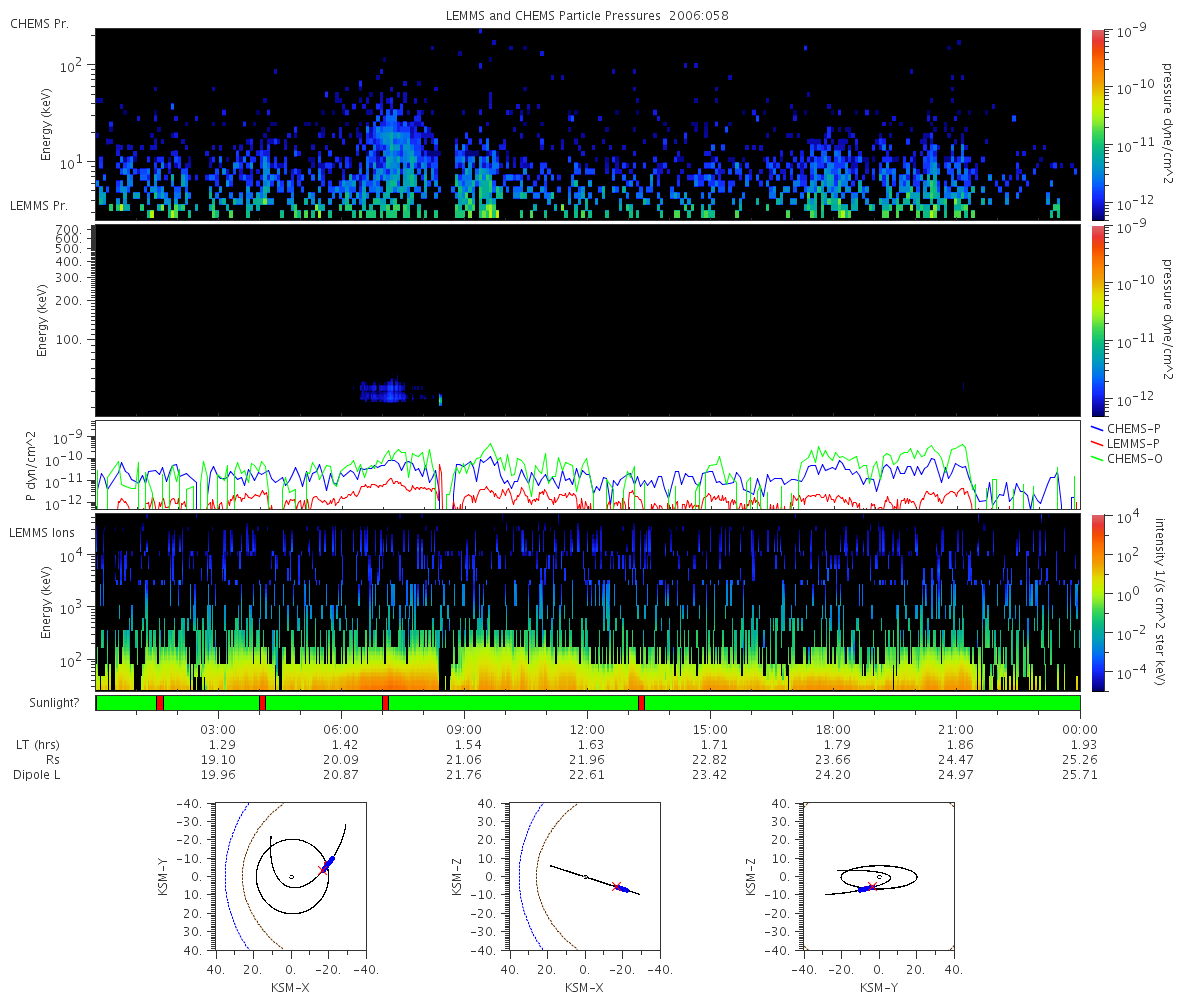Screen dimensions: 1200x1000
Task: Click the 18:00 time axis label
Action: click(833, 728)
